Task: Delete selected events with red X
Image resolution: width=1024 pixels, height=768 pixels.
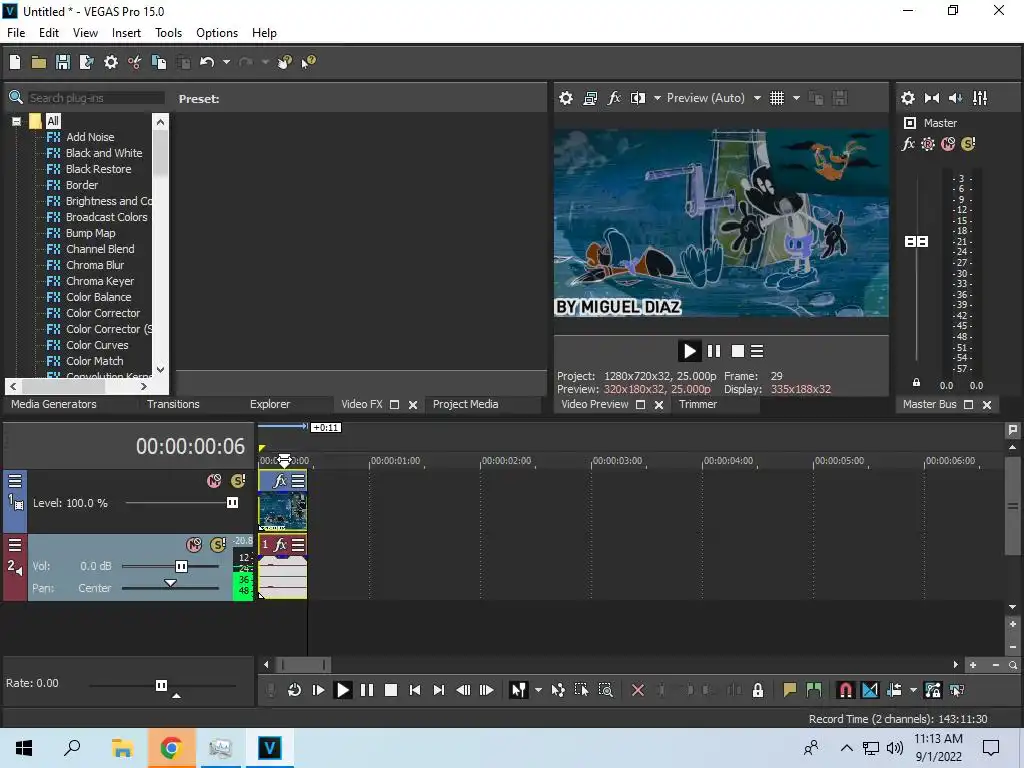Action: coord(638,690)
